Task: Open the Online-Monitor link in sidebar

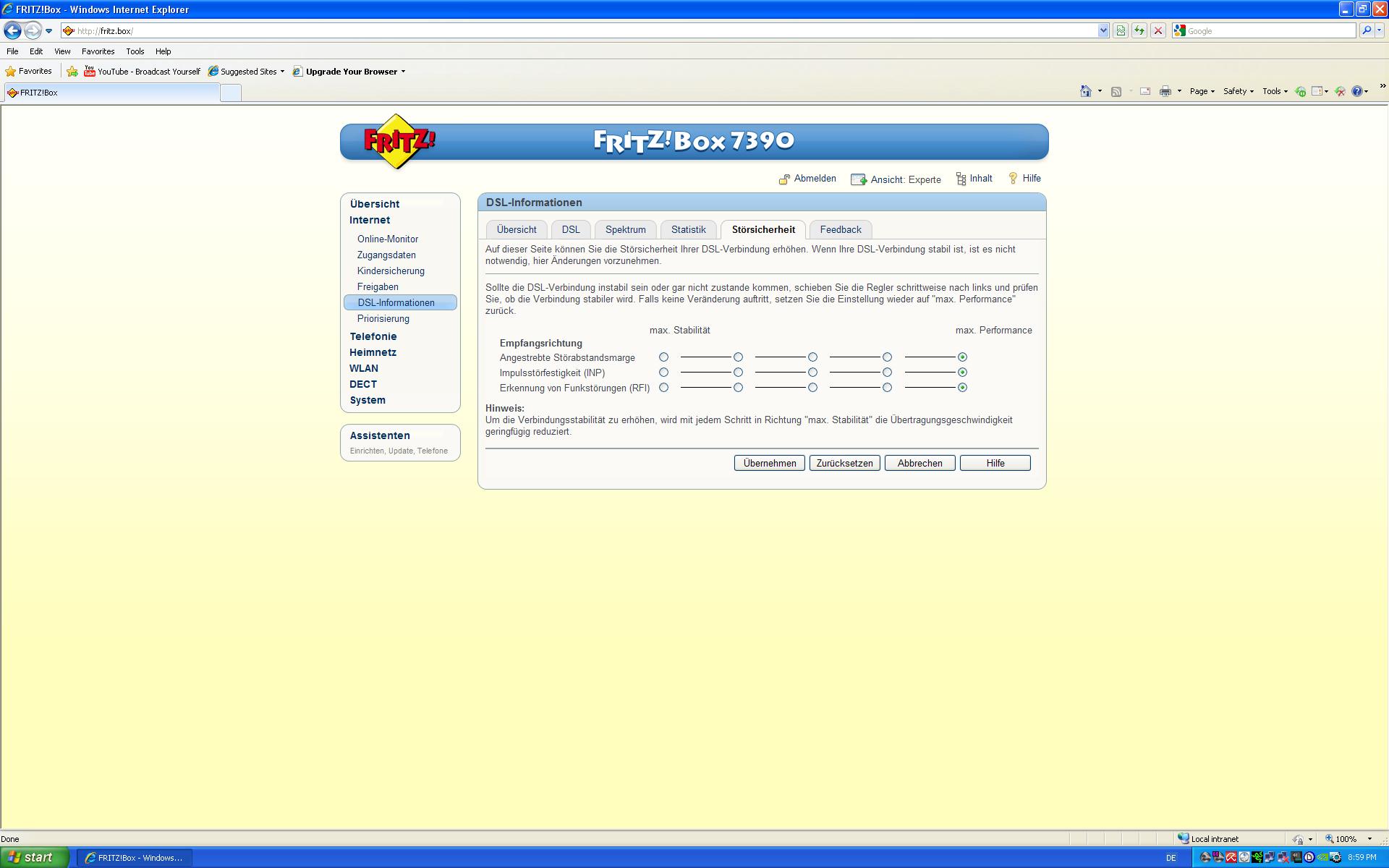Action: 387,239
